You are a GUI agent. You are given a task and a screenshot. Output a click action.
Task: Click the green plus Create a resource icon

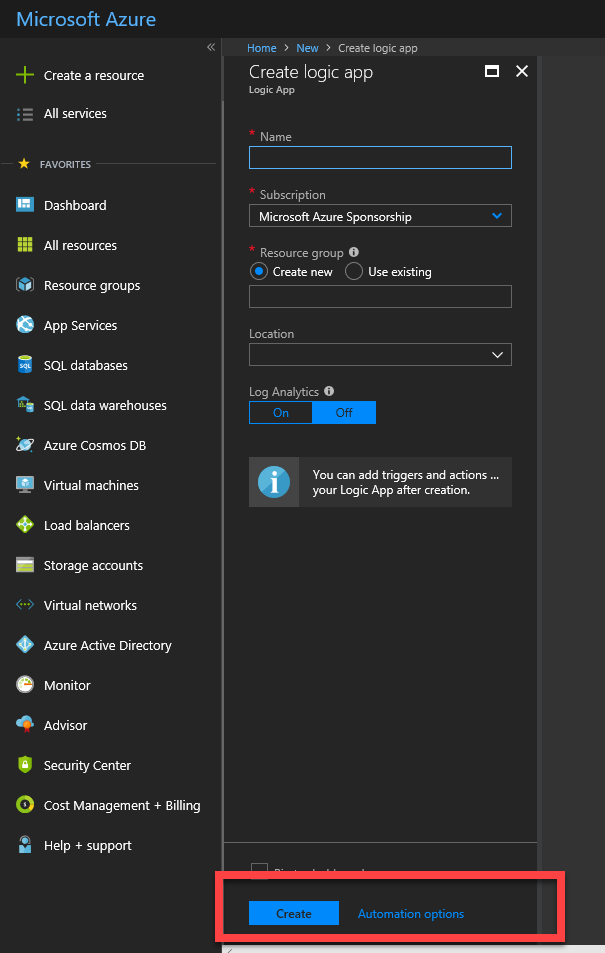tap(25, 75)
